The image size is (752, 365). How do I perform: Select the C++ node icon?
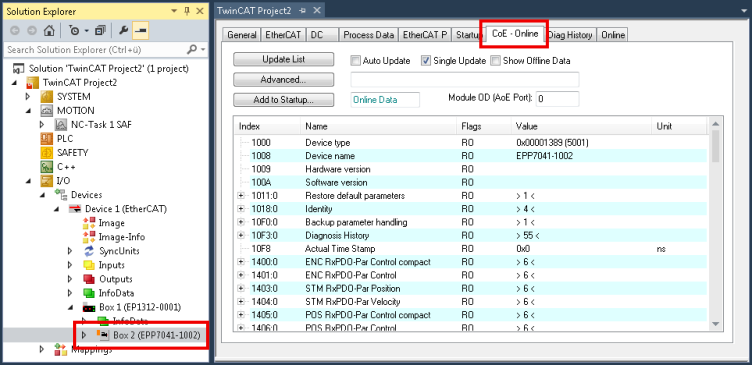pyautogui.click(x=47, y=166)
